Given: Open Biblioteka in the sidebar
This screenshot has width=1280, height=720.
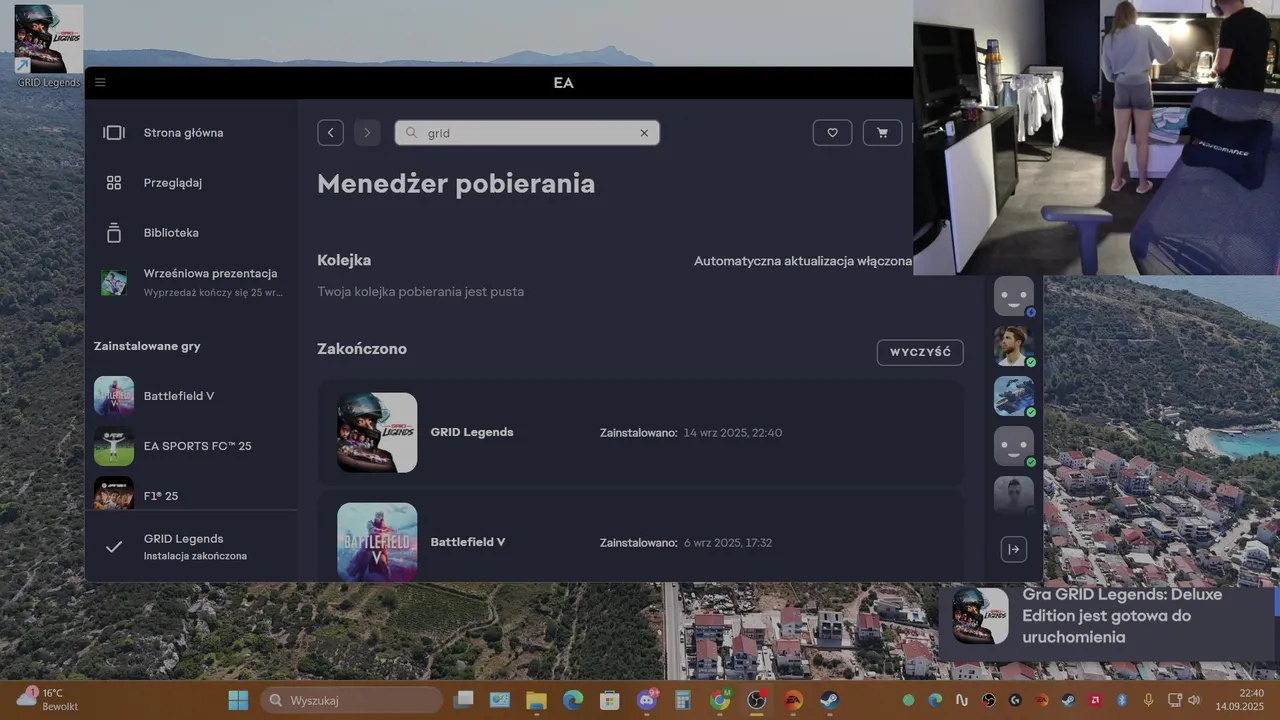Looking at the screenshot, I should click(171, 232).
